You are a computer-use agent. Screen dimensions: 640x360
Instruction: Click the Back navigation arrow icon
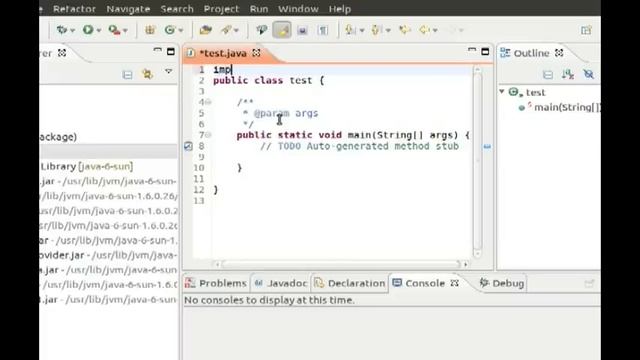424,30
